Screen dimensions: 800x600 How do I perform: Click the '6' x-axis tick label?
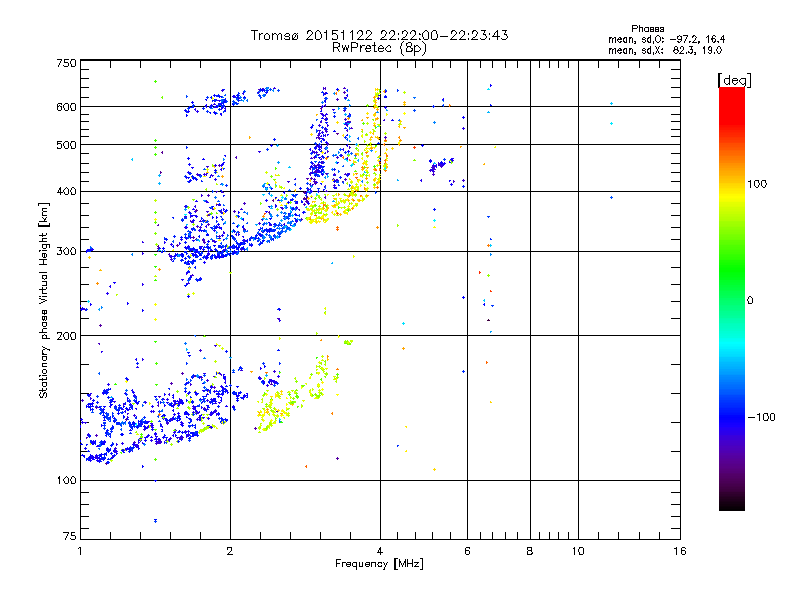tap(467, 551)
